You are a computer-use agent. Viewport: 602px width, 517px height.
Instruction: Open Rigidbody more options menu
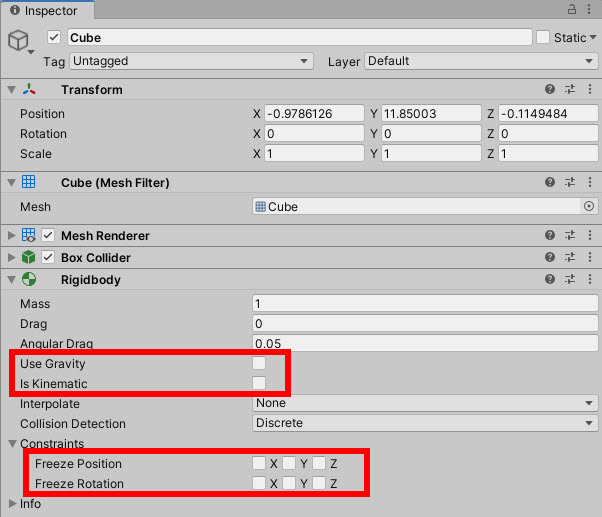pyautogui.click(x=590, y=279)
